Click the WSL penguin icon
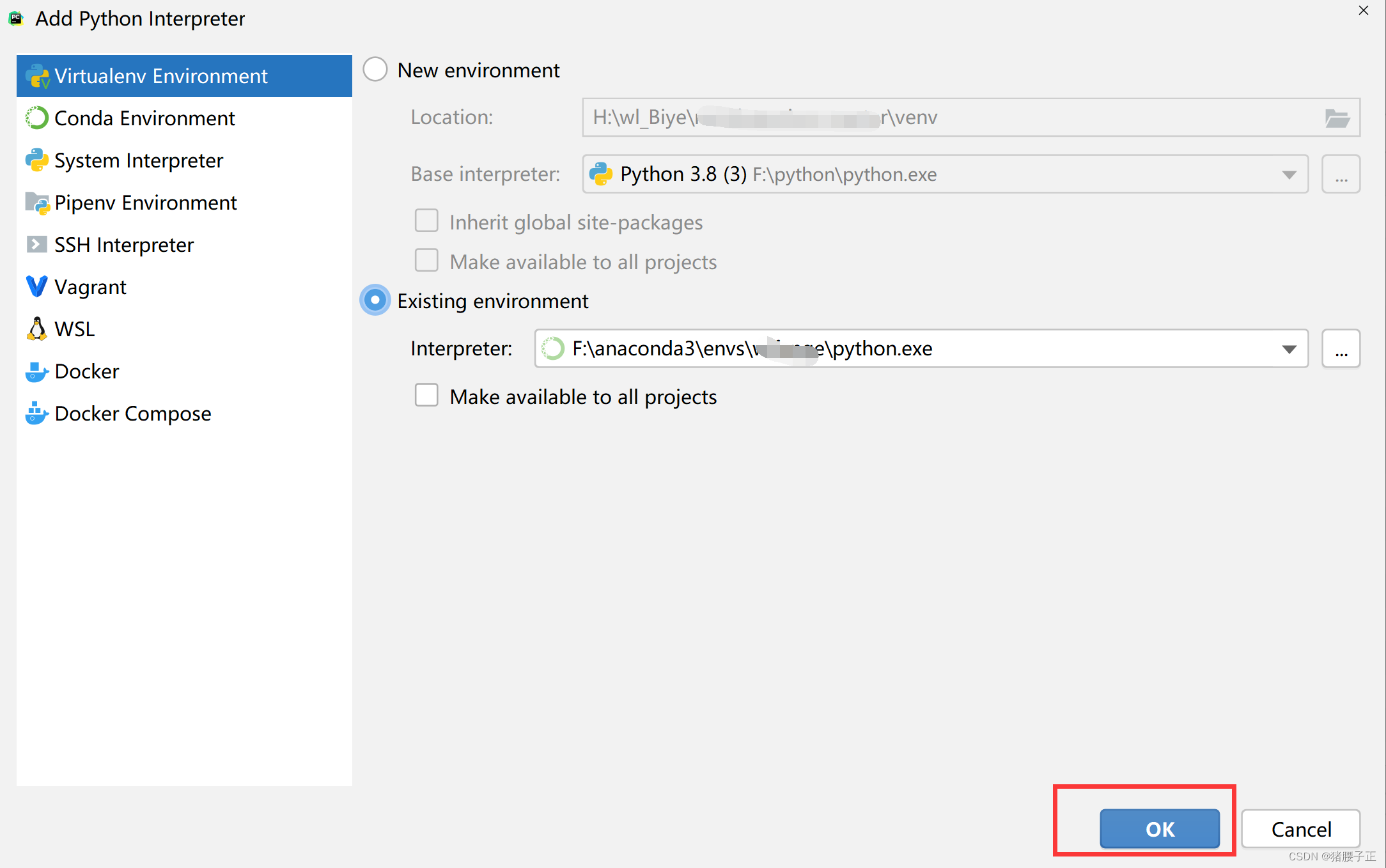 [36, 329]
